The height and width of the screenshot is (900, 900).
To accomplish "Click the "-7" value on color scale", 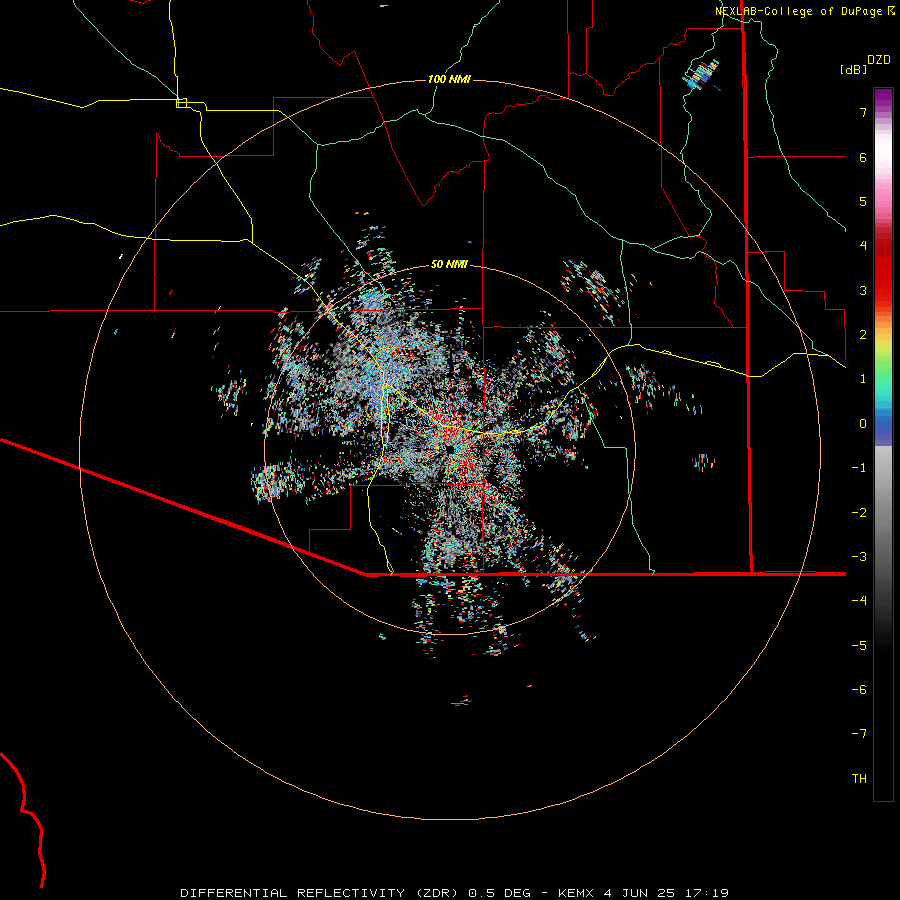I will click(859, 734).
